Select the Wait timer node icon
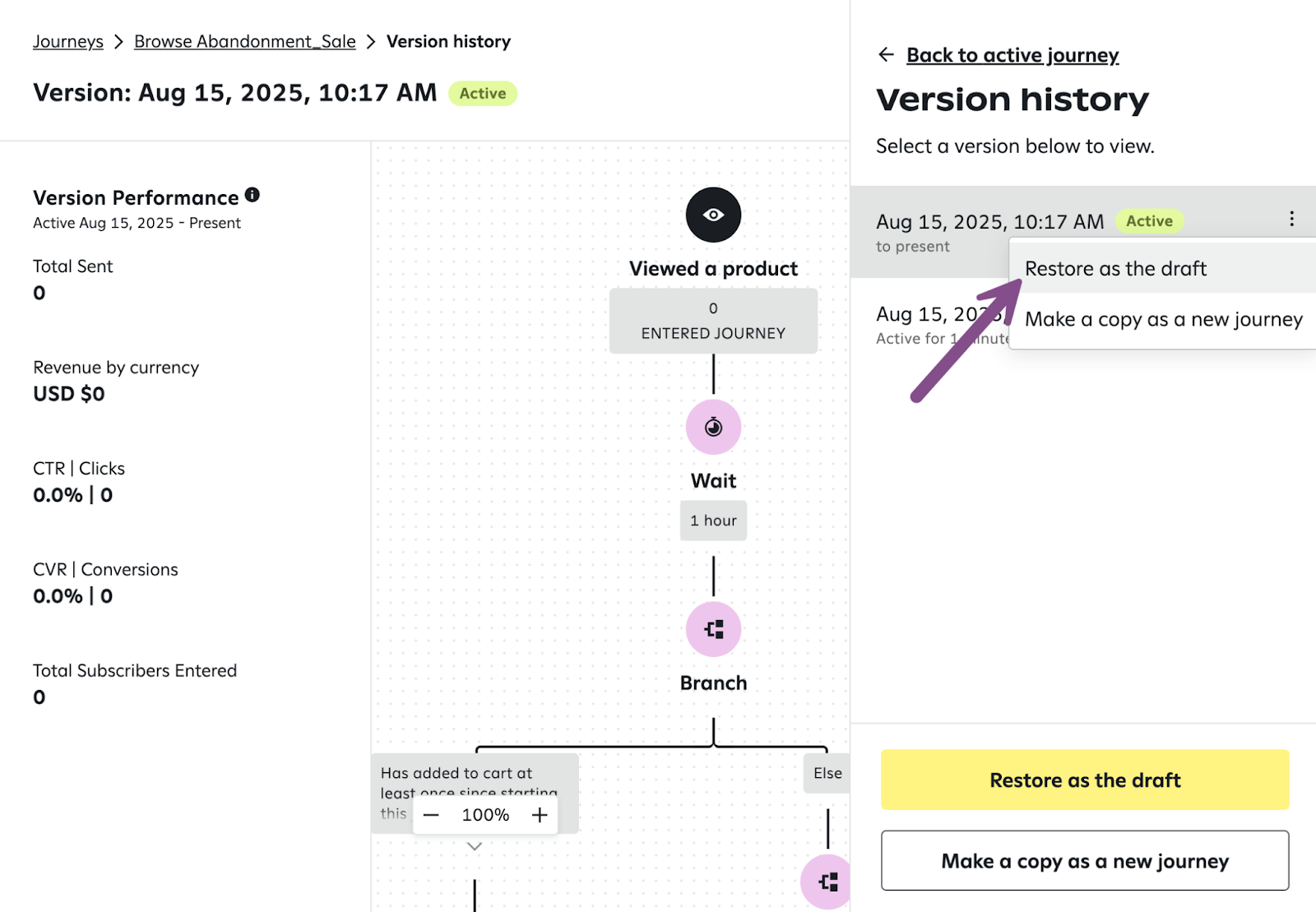The image size is (1316, 912). pyautogui.click(x=713, y=427)
